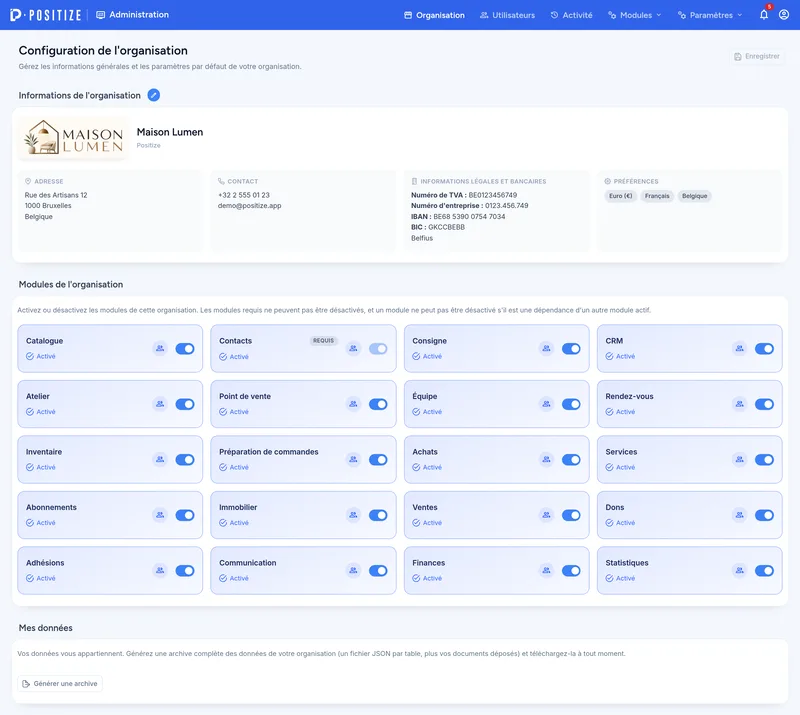800x715 pixels.
Task: Disable the Rendez-vous module
Action: tap(764, 404)
